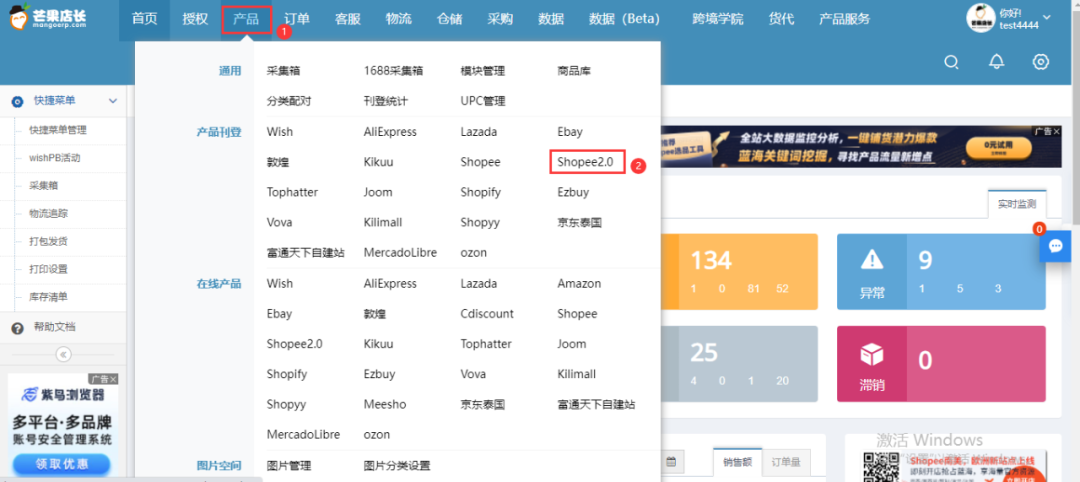This screenshot has width=1080, height=482.
Task: Collapse the left sidebar with double-arrow icon
Action: coord(63,354)
